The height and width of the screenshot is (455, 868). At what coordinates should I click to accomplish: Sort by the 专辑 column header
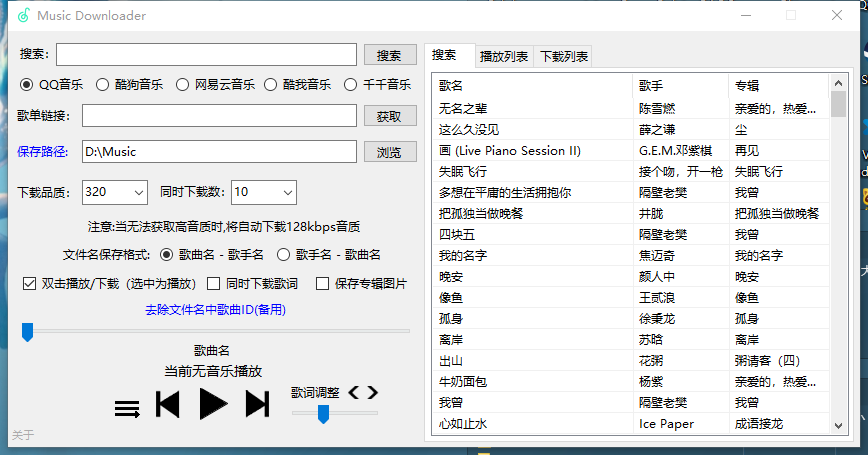pyautogui.click(x=778, y=86)
